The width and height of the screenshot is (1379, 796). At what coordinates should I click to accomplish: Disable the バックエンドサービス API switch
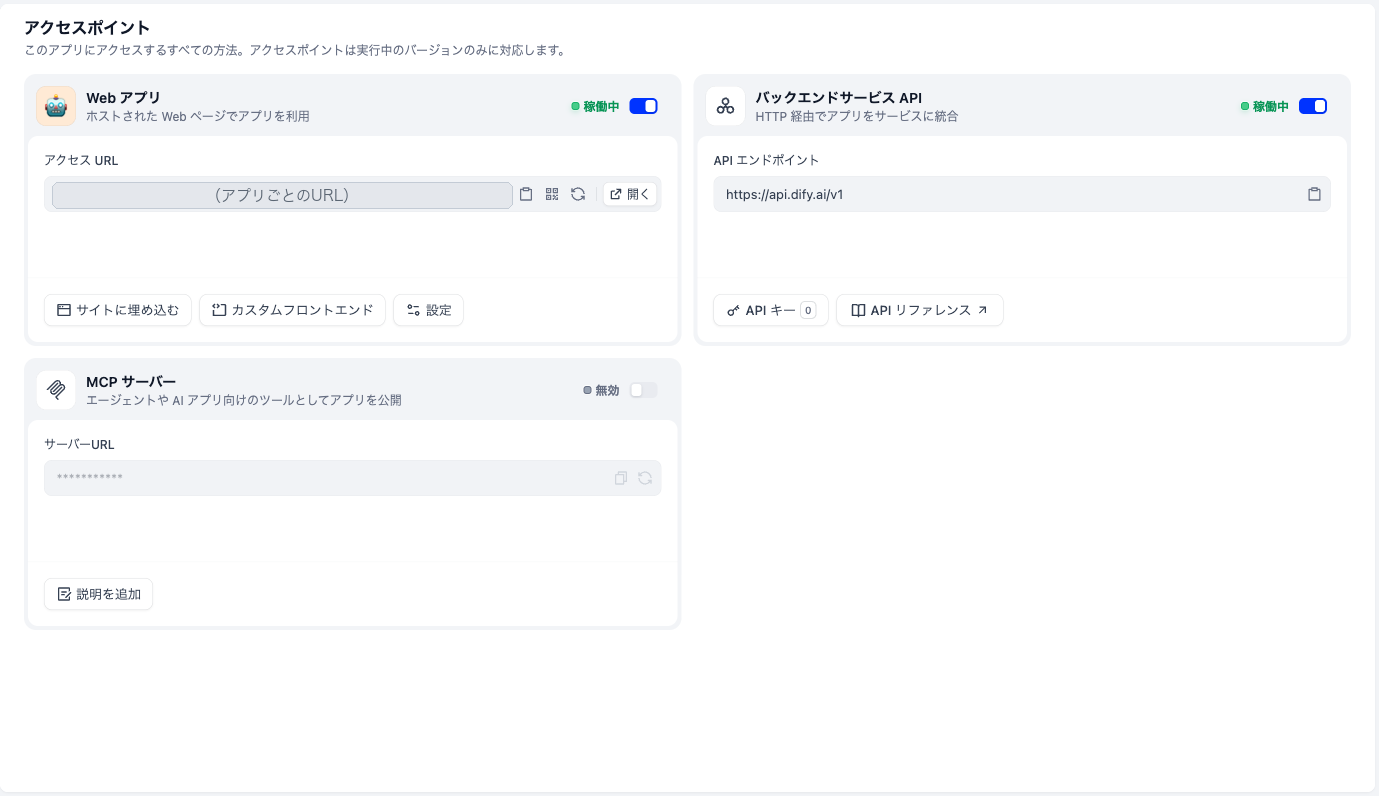[1313, 106]
